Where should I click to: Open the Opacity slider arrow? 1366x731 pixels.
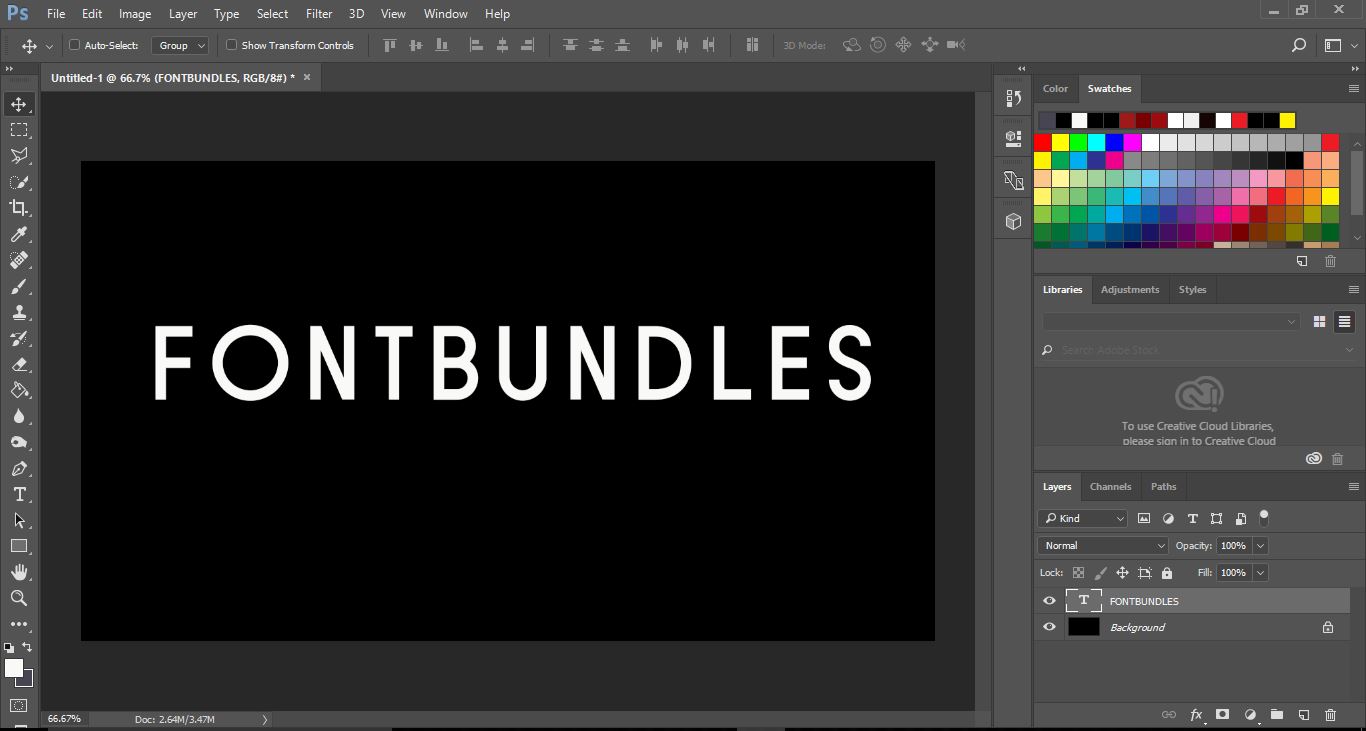point(1260,546)
